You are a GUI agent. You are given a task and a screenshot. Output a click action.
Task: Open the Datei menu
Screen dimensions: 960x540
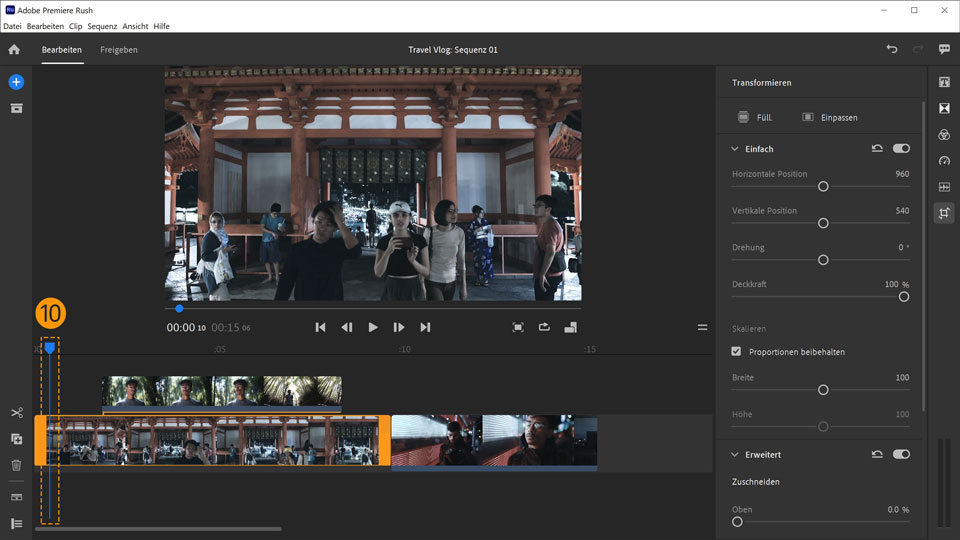12,26
